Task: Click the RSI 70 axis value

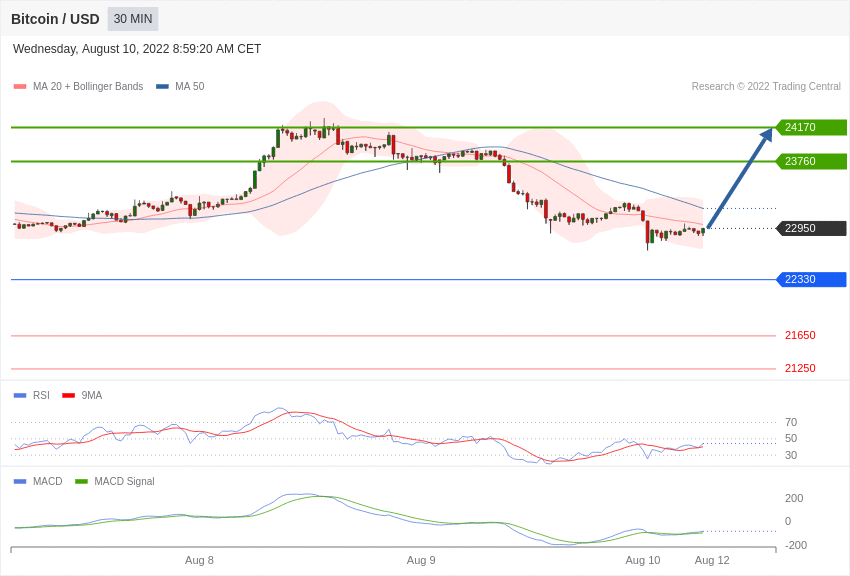Action: [x=791, y=422]
